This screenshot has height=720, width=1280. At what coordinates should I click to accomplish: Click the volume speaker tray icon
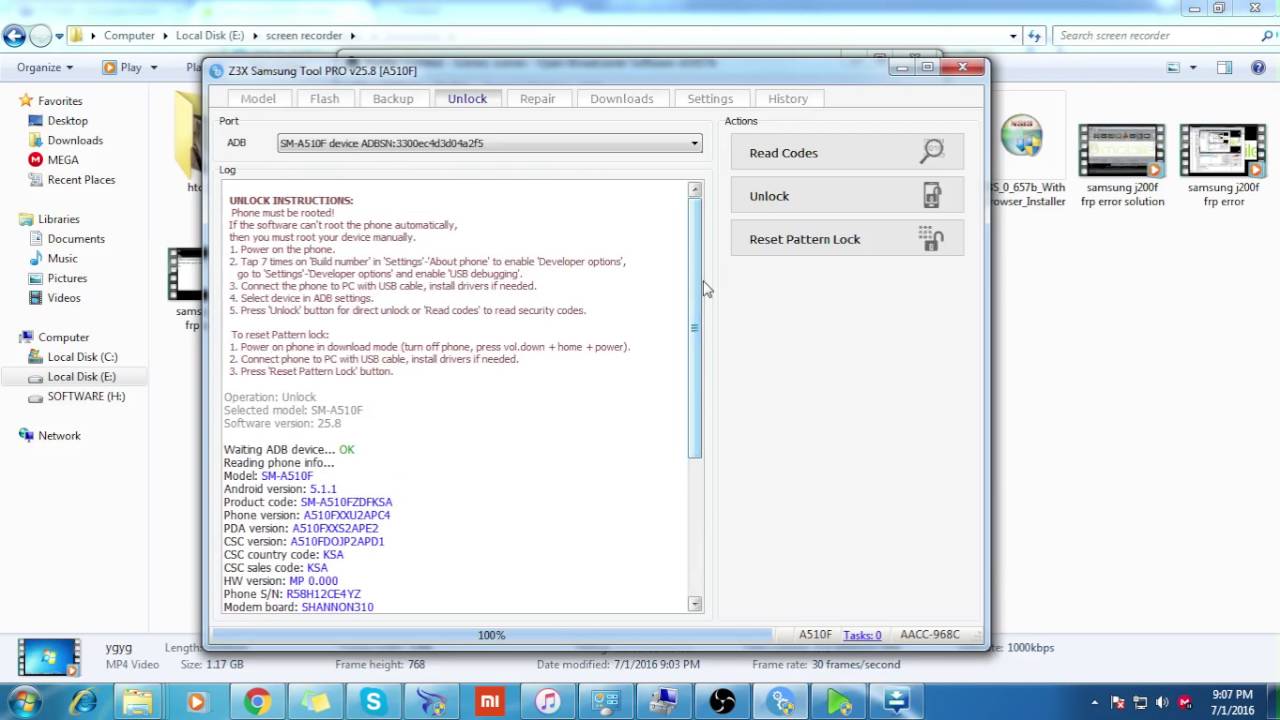tap(1162, 702)
